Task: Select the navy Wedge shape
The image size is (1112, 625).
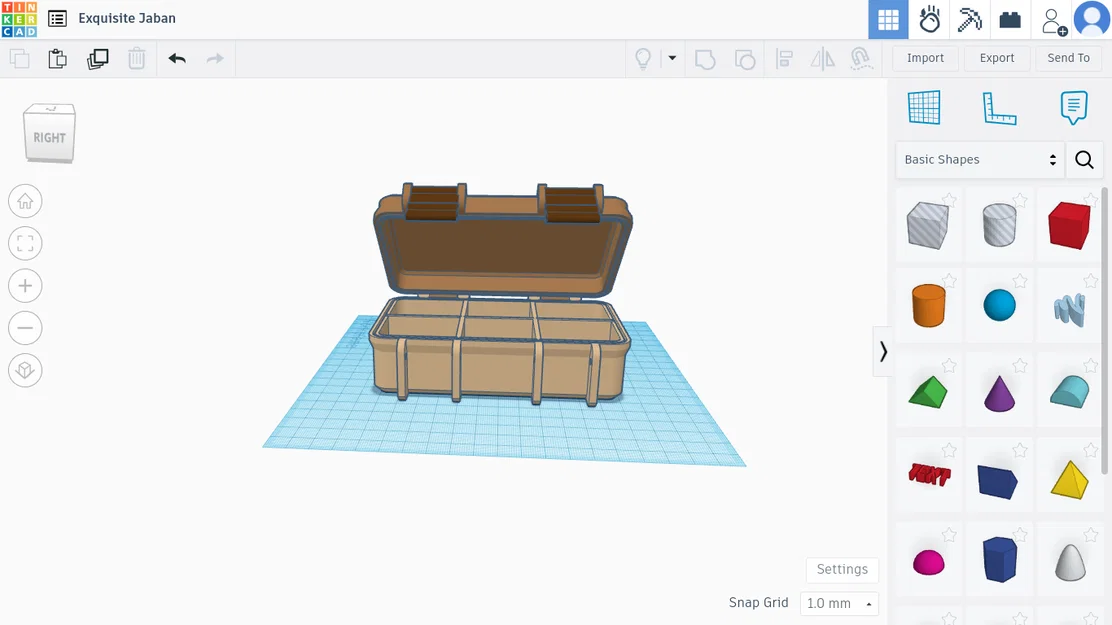Action: click(x=998, y=482)
